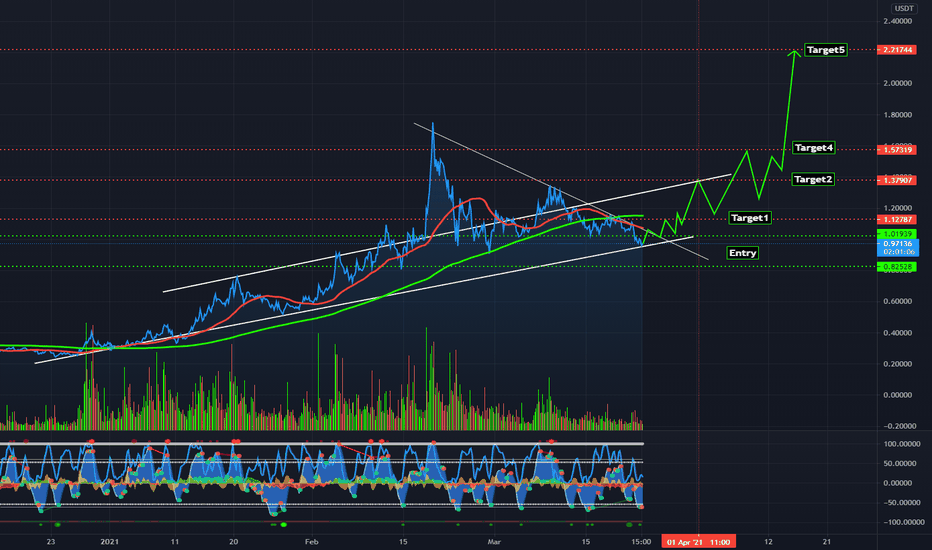
Task: Click the -0.20000 price axis value
Action: point(898,426)
